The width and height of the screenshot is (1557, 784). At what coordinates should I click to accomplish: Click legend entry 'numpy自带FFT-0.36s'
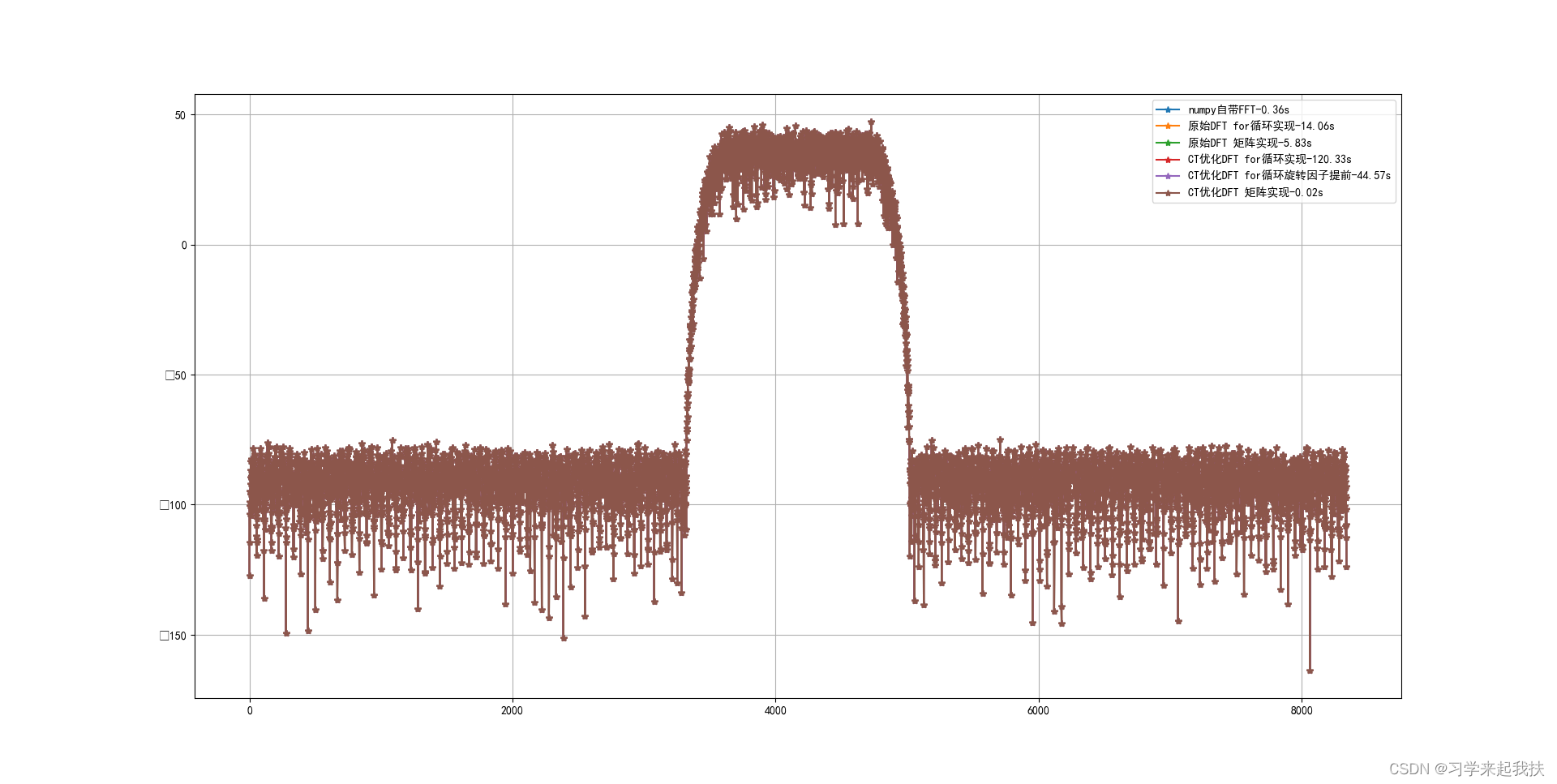1238,109
